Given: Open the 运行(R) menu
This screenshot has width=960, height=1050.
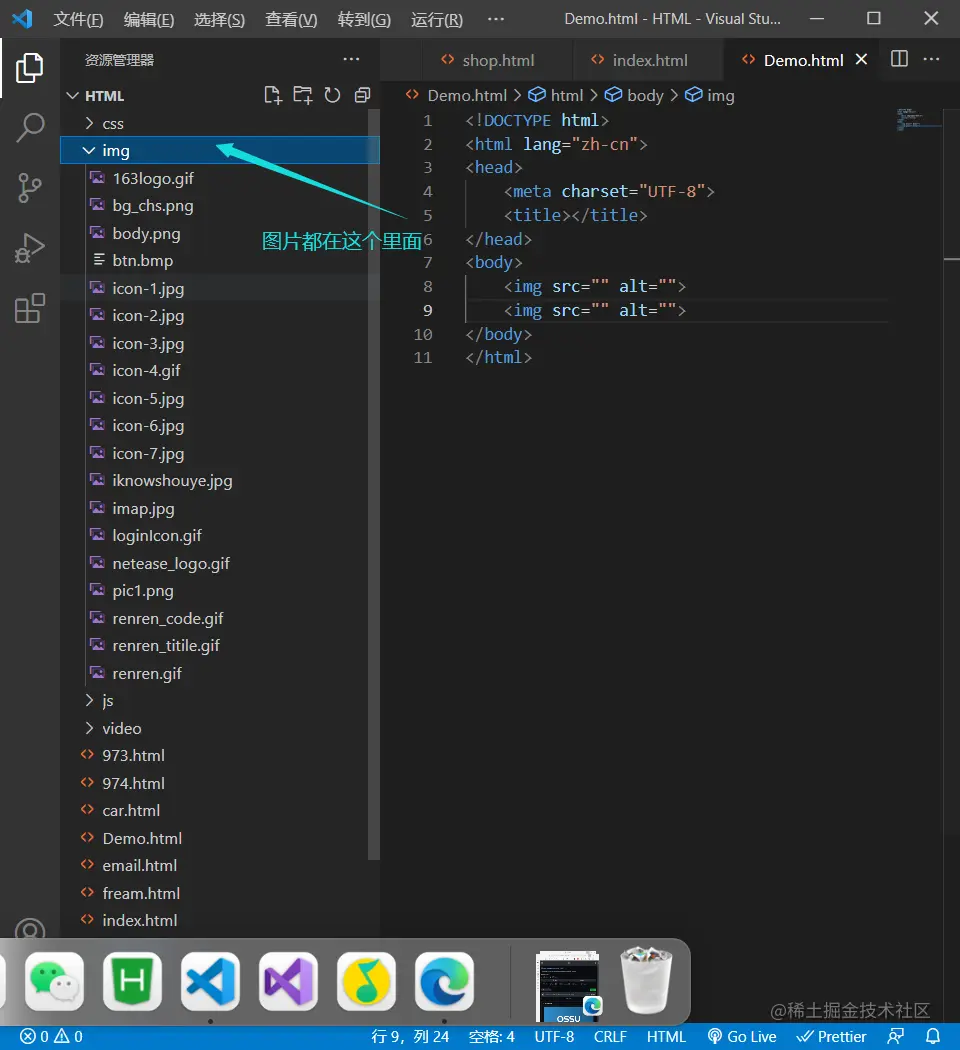Looking at the screenshot, I should click(x=437, y=19).
